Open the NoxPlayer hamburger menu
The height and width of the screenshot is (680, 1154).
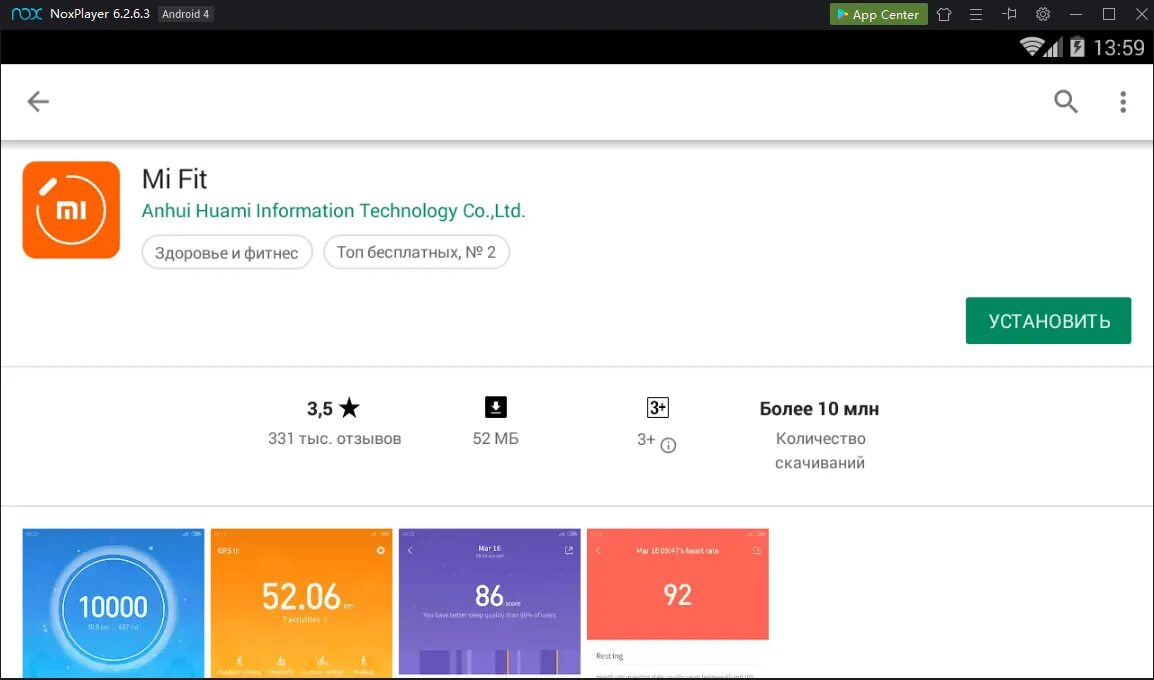tap(976, 14)
